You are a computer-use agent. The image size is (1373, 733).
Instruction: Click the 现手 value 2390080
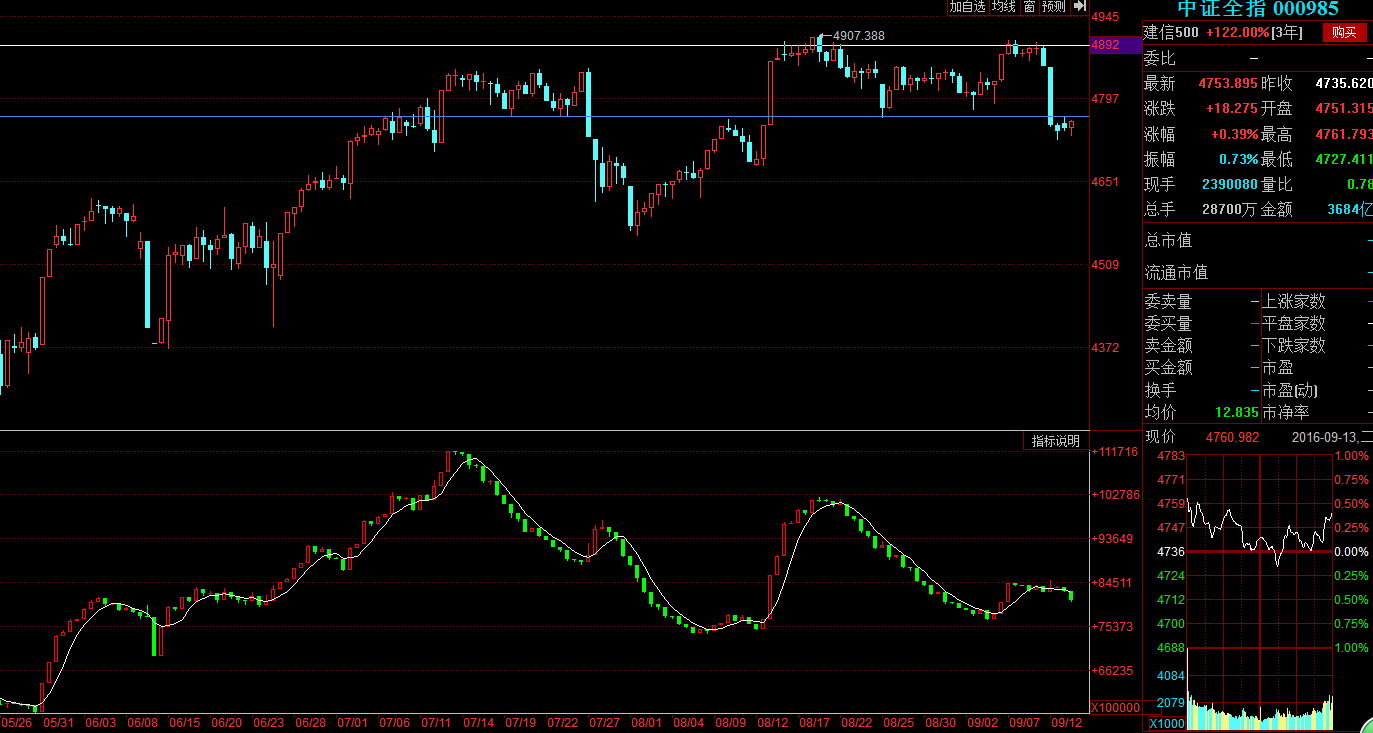pos(1229,184)
